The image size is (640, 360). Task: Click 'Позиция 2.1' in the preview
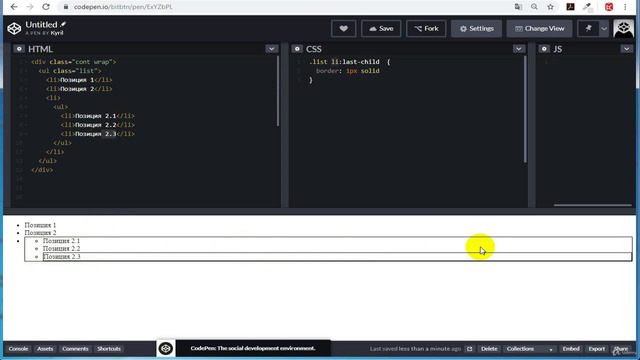click(x=62, y=241)
